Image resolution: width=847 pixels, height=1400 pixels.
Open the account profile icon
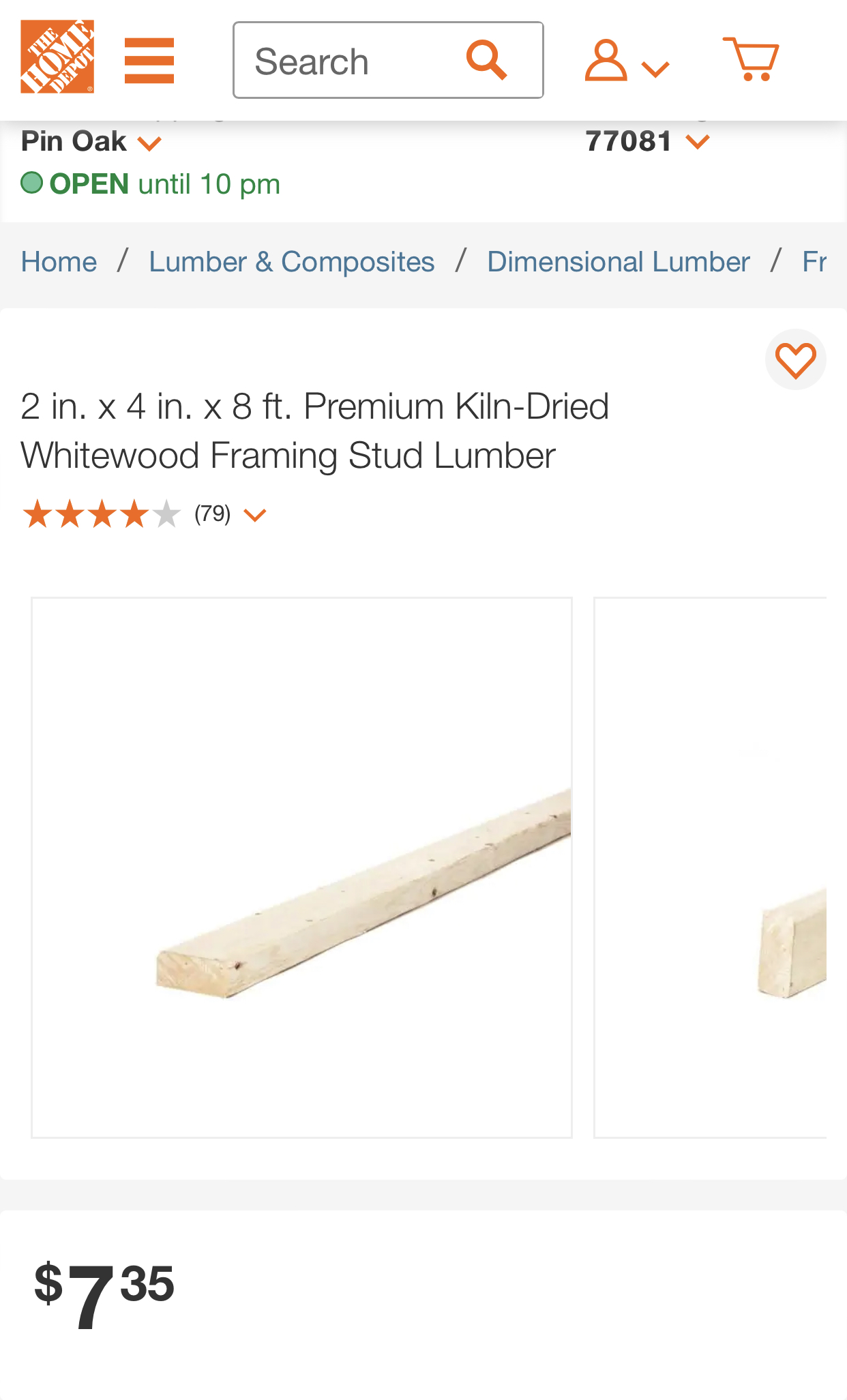click(606, 60)
